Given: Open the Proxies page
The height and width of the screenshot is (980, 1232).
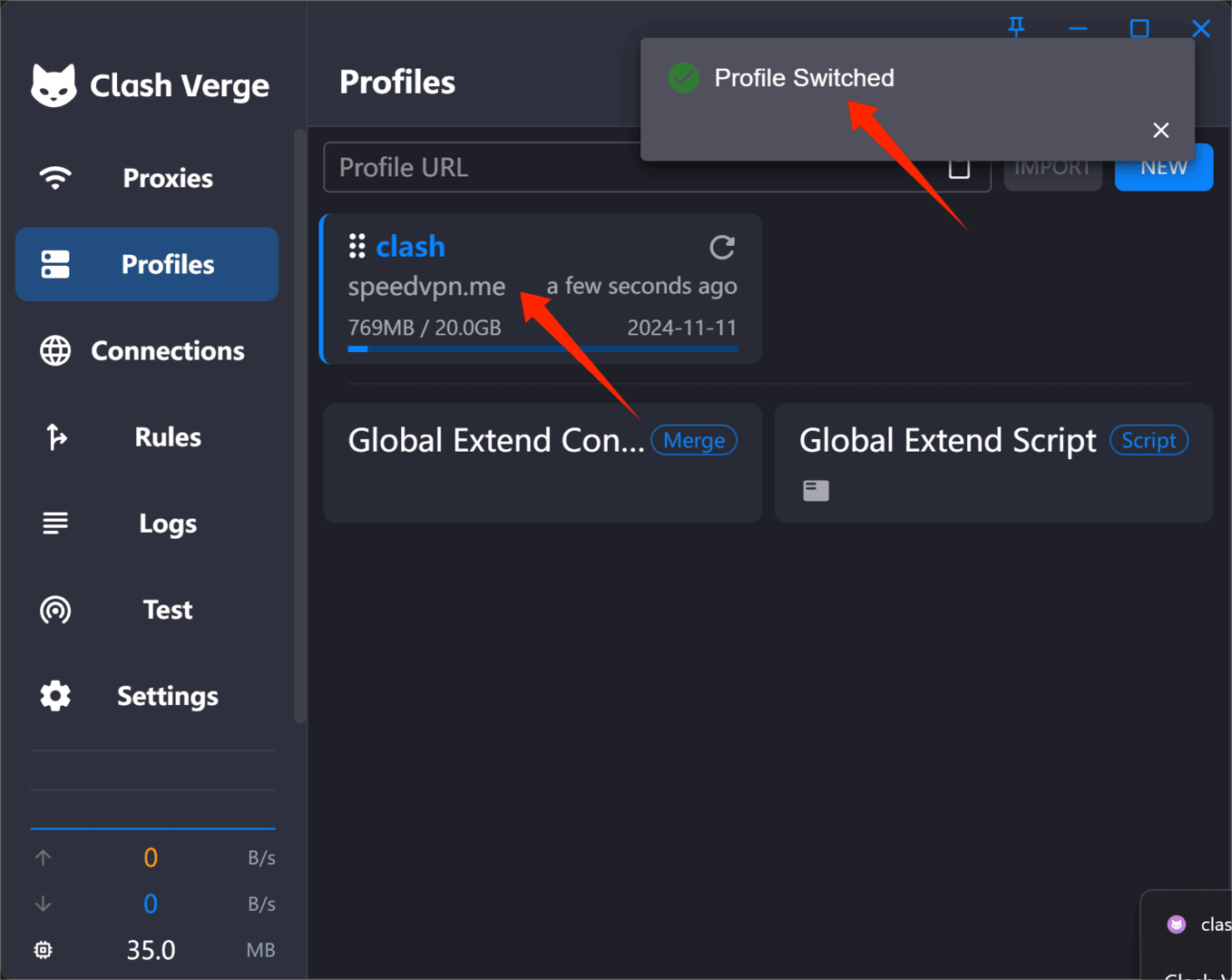Looking at the screenshot, I should pyautogui.click(x=147, y=178).
